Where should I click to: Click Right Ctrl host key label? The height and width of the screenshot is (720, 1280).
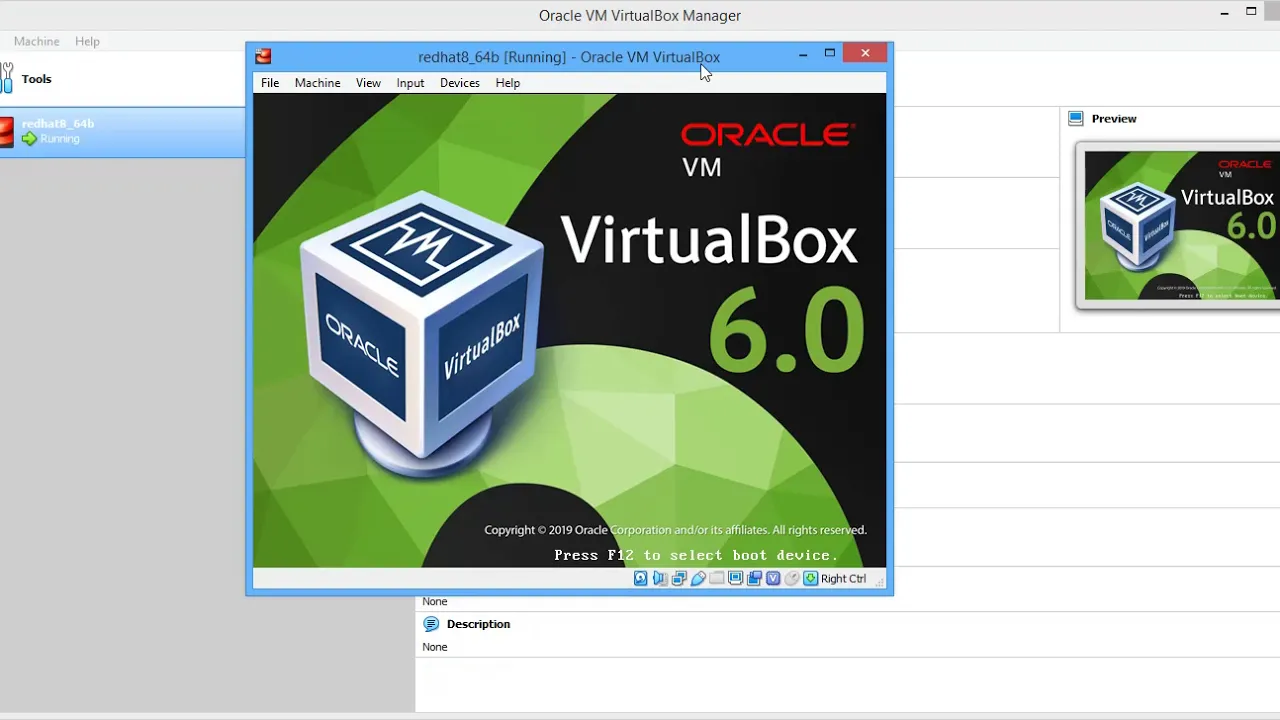tap(844, 578)
